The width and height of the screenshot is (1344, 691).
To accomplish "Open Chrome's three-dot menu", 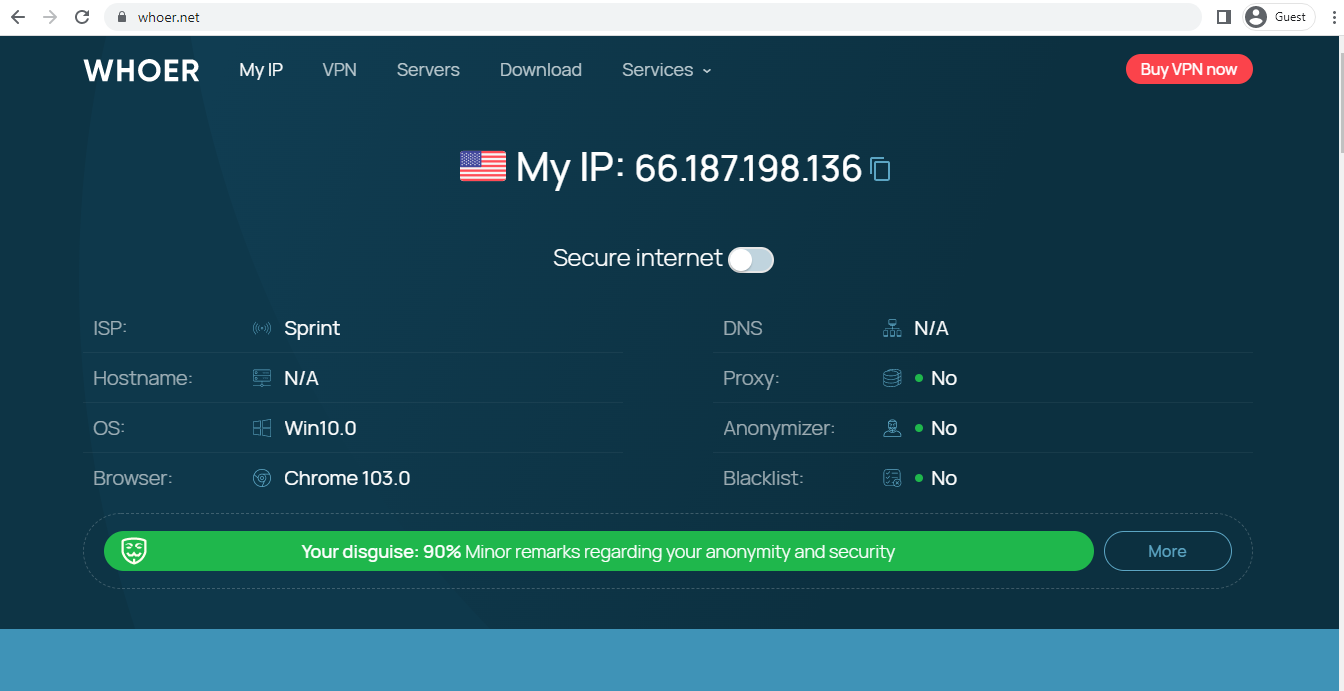I will (1335, 17).
